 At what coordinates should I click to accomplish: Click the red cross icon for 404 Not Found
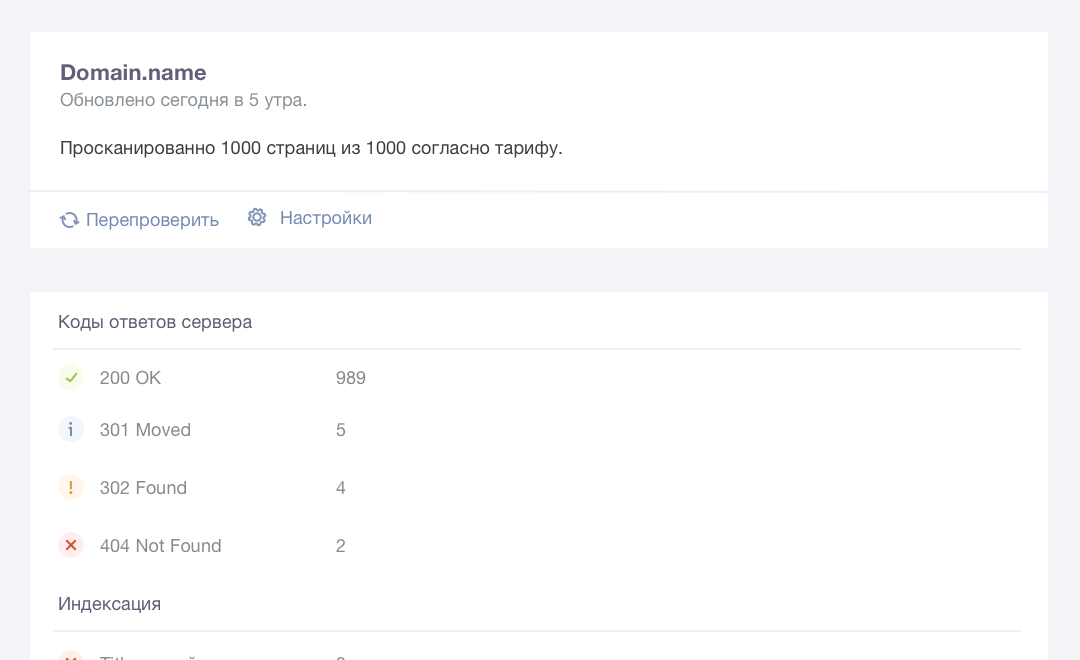click(x=71, y=546)
